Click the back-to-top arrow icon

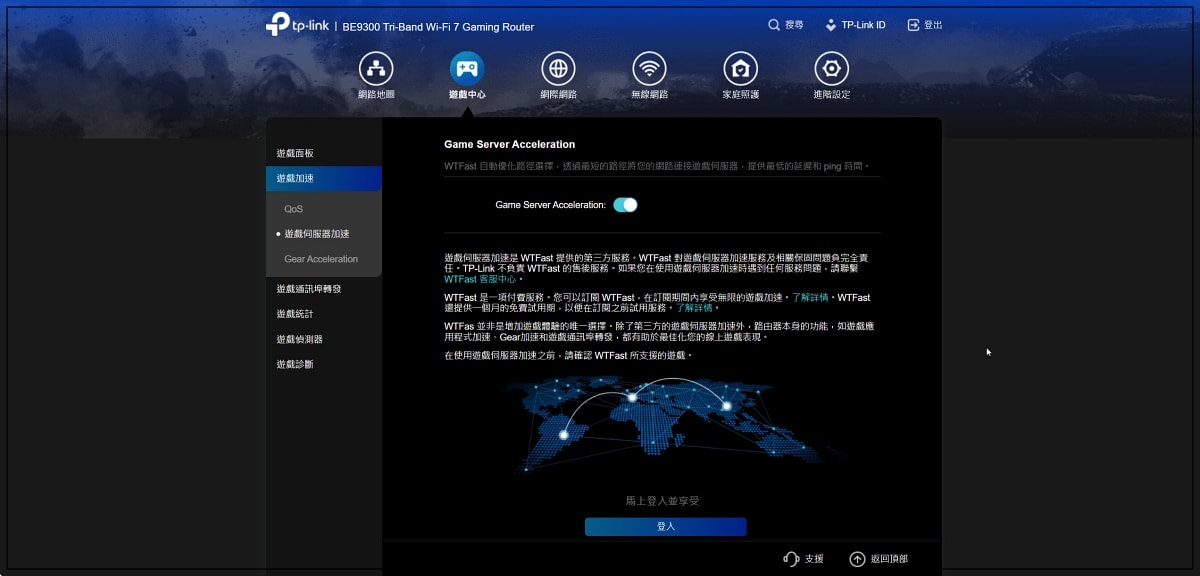pyautogui.click(x=857, y=559)
